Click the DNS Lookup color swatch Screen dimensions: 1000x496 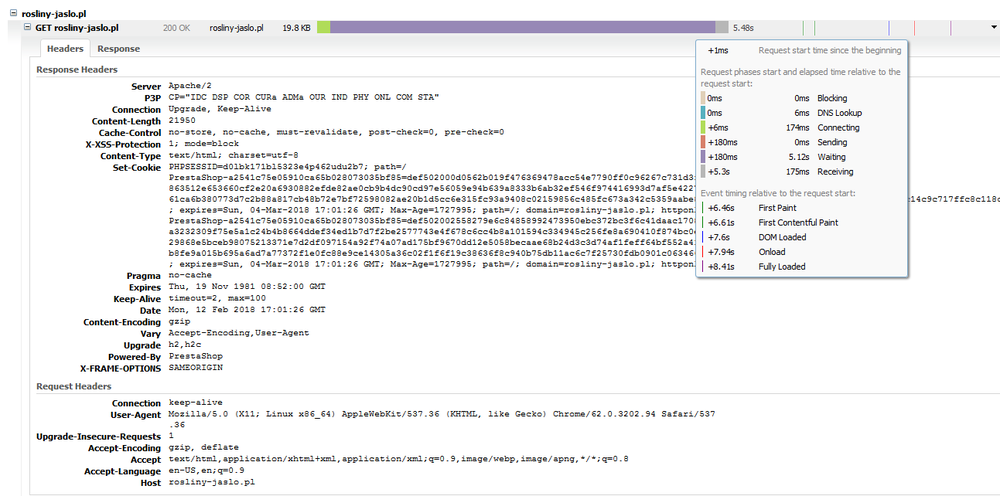[x=703, y=113]
